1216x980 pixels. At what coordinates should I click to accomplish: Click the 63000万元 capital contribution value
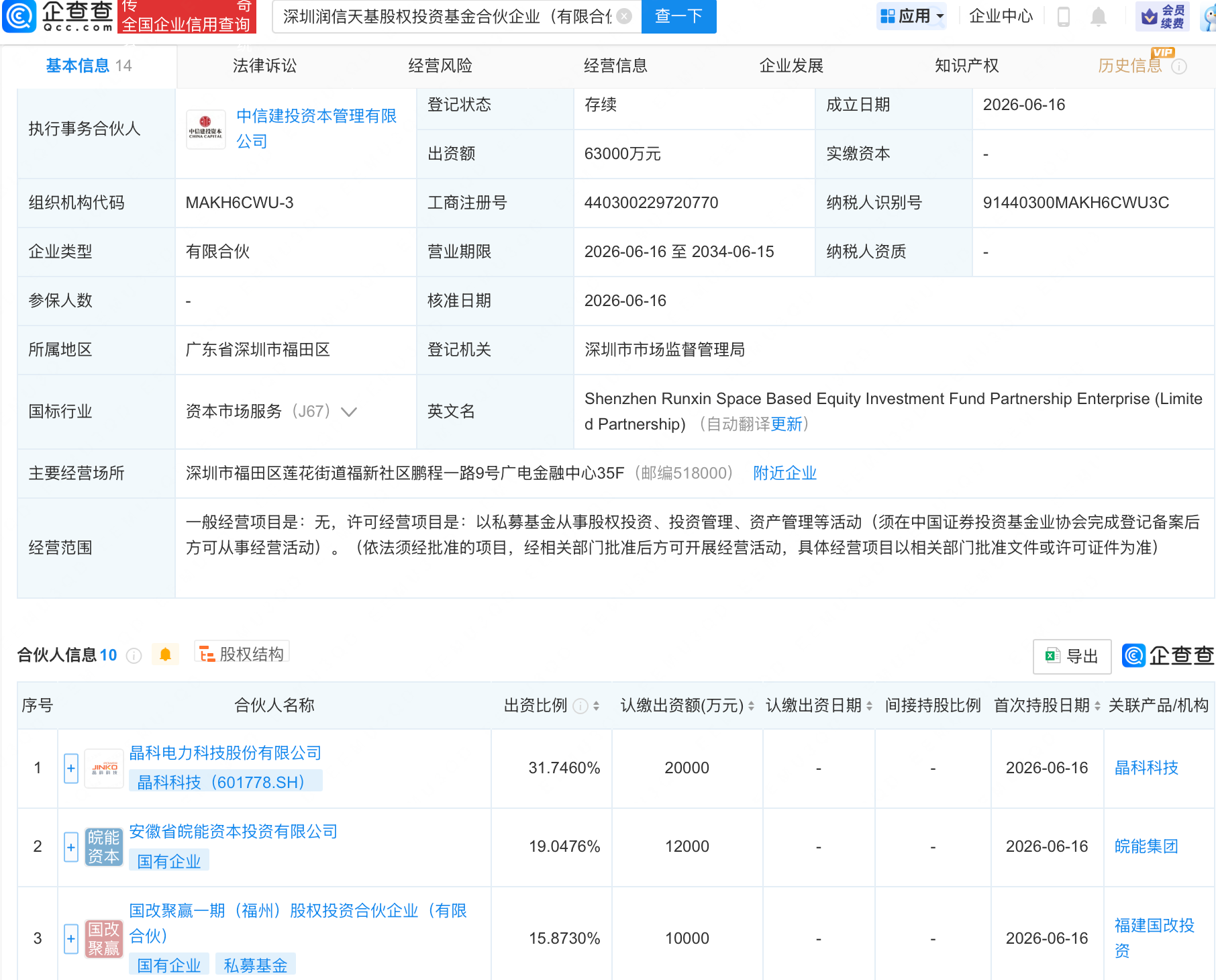pos(622,154)
